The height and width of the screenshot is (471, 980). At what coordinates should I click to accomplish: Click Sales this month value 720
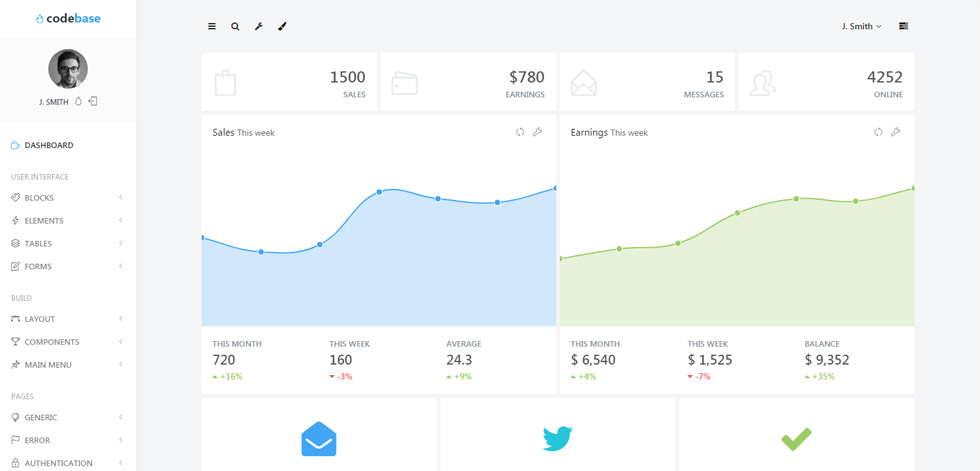(224, 360)
